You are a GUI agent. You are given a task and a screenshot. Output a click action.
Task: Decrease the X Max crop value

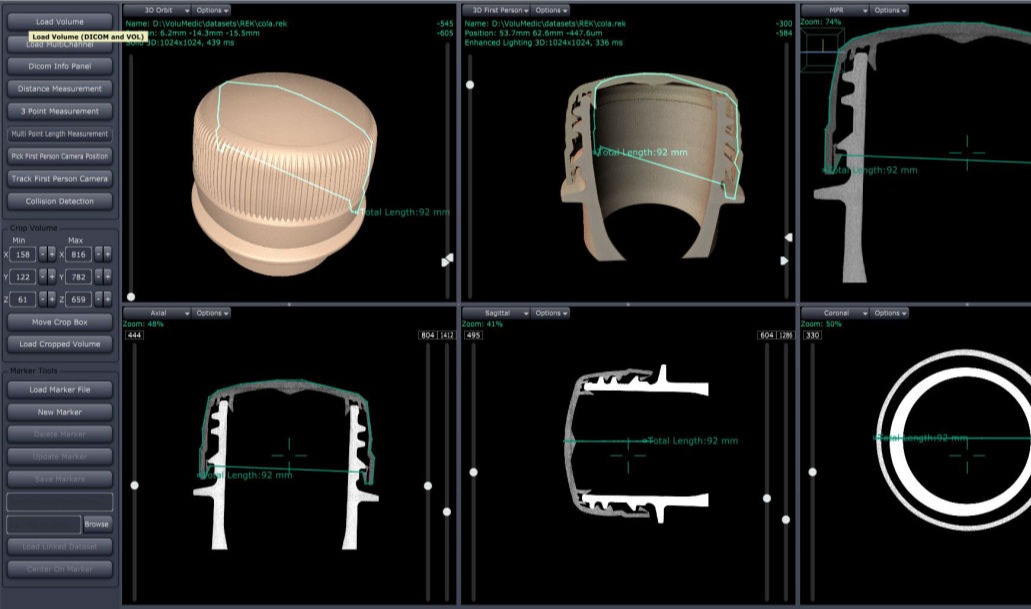pos(99,254)
